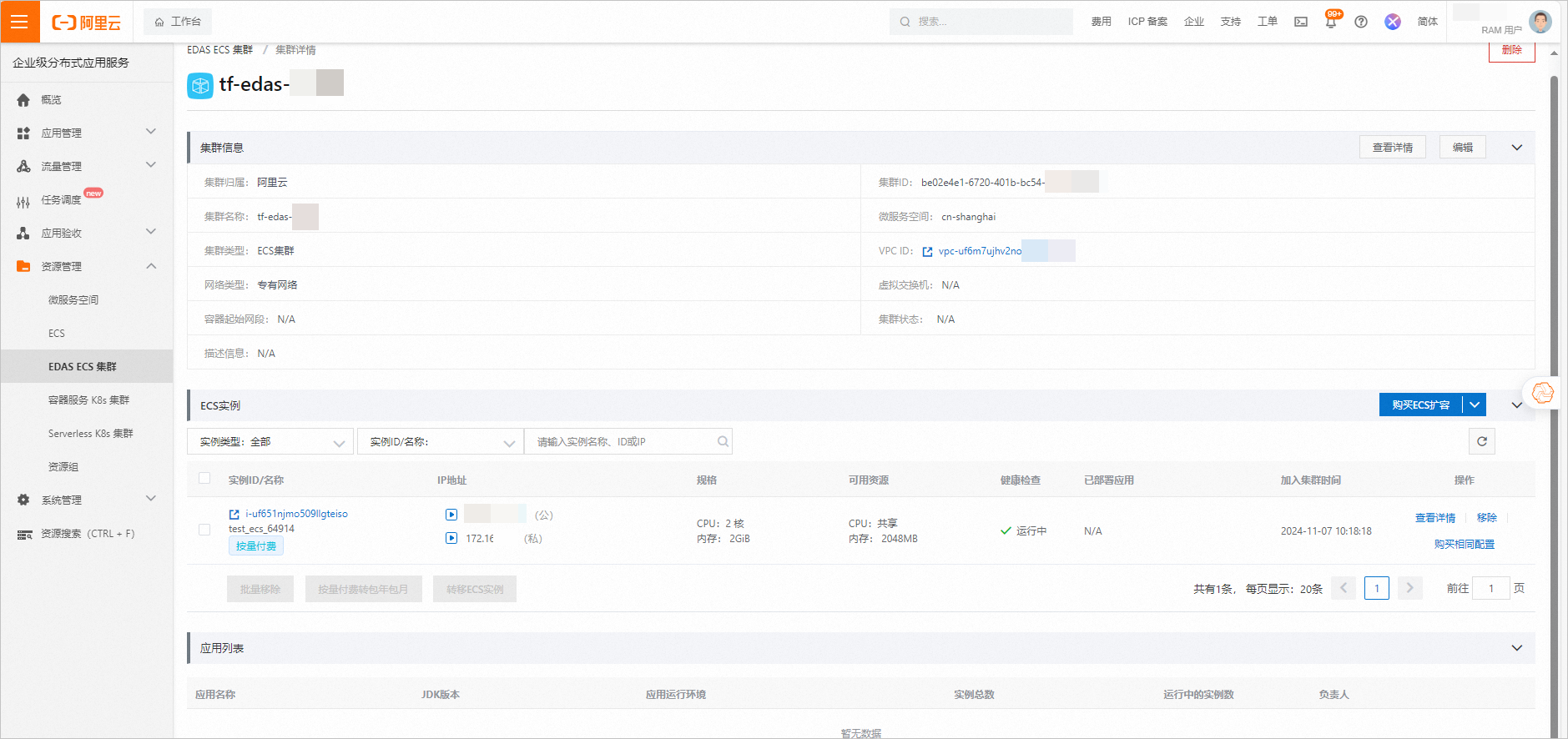Expand the 系统管理 sidebar menu

(x=151, y=499)
